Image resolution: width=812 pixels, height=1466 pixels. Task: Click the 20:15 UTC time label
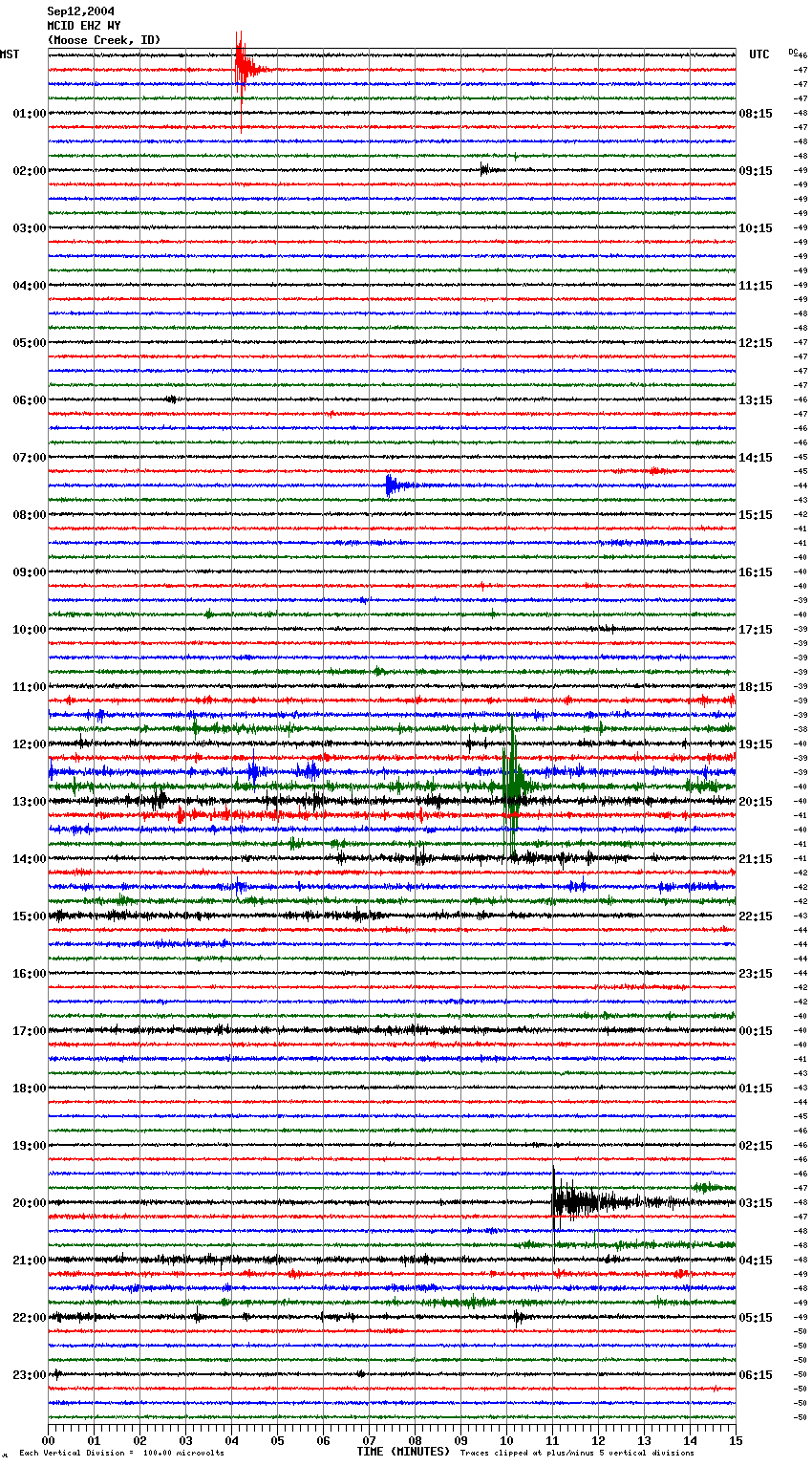click(x=756, y=802)
